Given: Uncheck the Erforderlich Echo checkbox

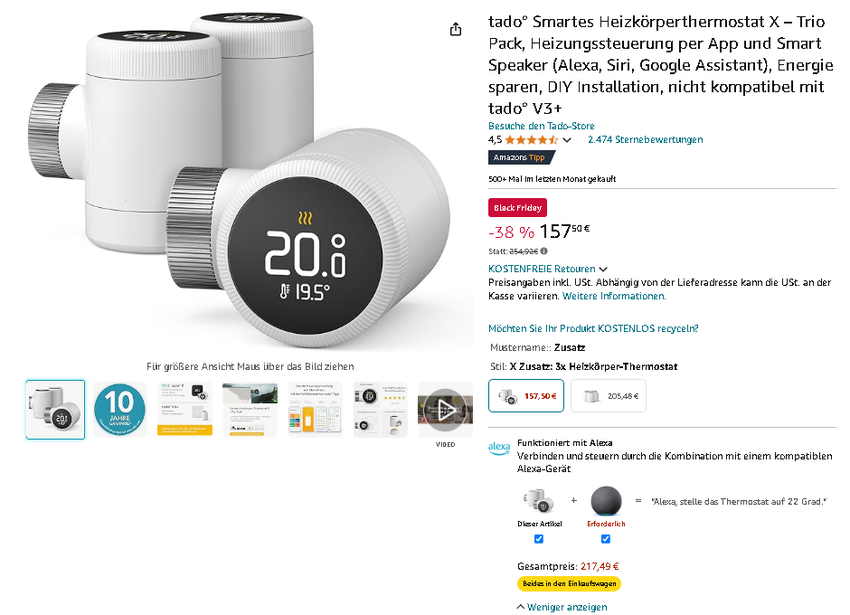Looking at the screenshot, I should [606, 539].
